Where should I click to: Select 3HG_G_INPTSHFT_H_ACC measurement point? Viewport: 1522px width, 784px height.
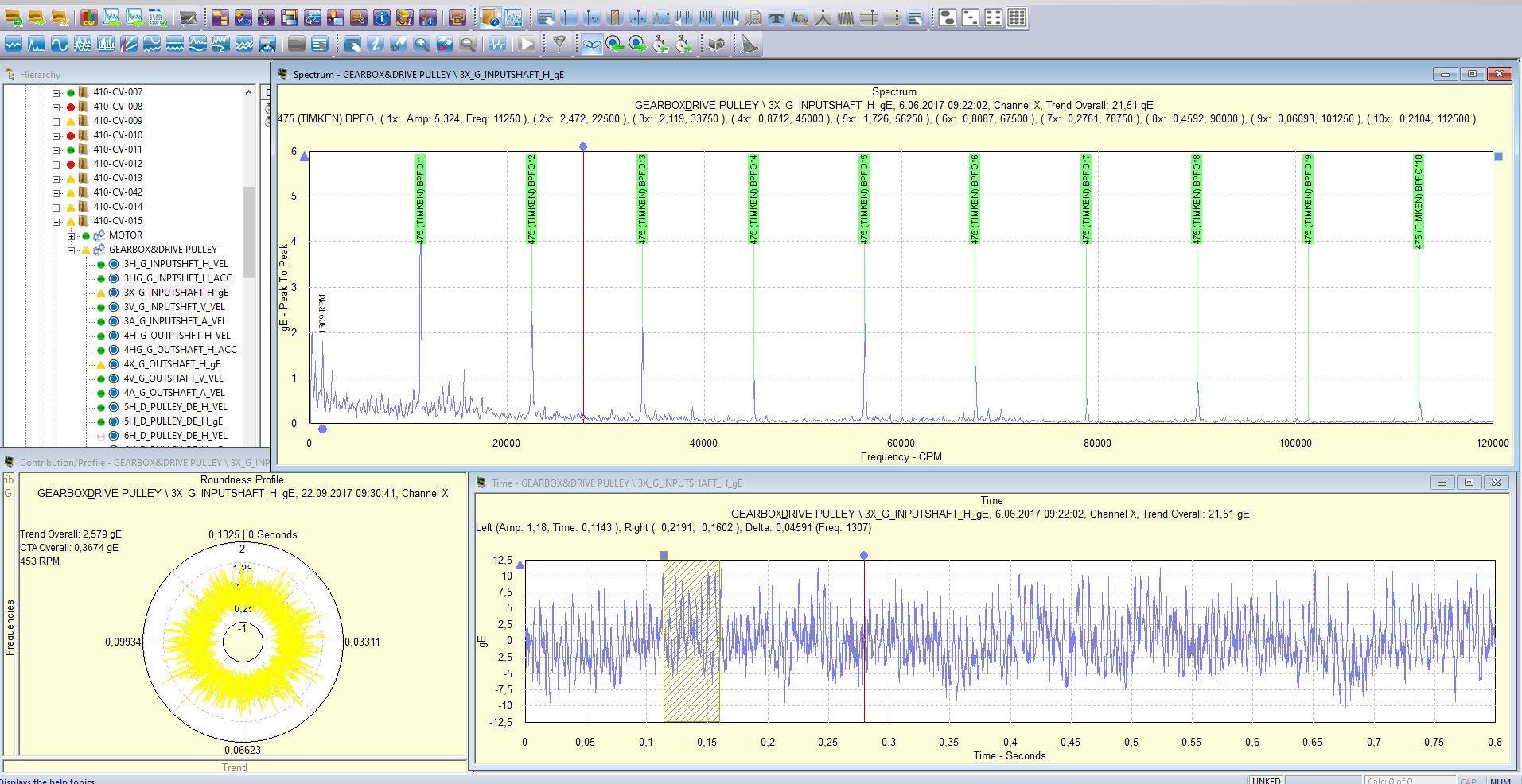178,278
